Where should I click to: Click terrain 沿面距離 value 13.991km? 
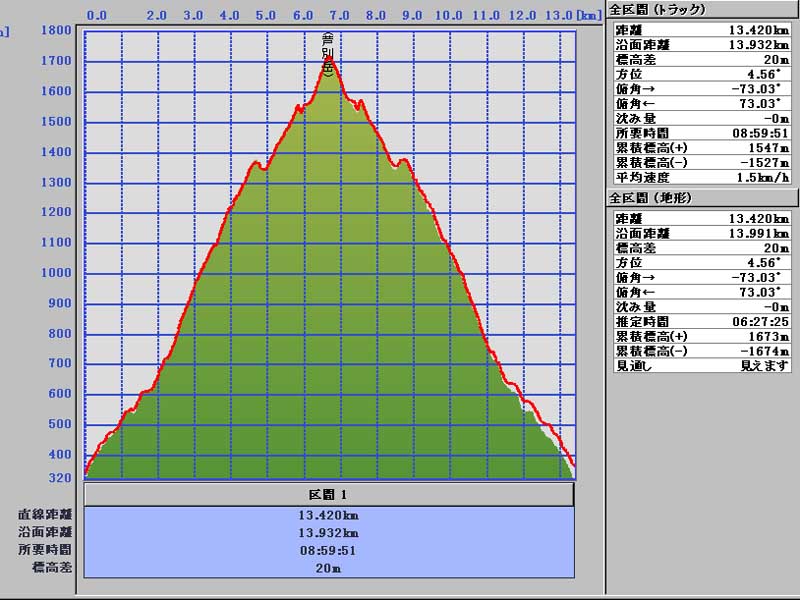click(x=758, y=233)
